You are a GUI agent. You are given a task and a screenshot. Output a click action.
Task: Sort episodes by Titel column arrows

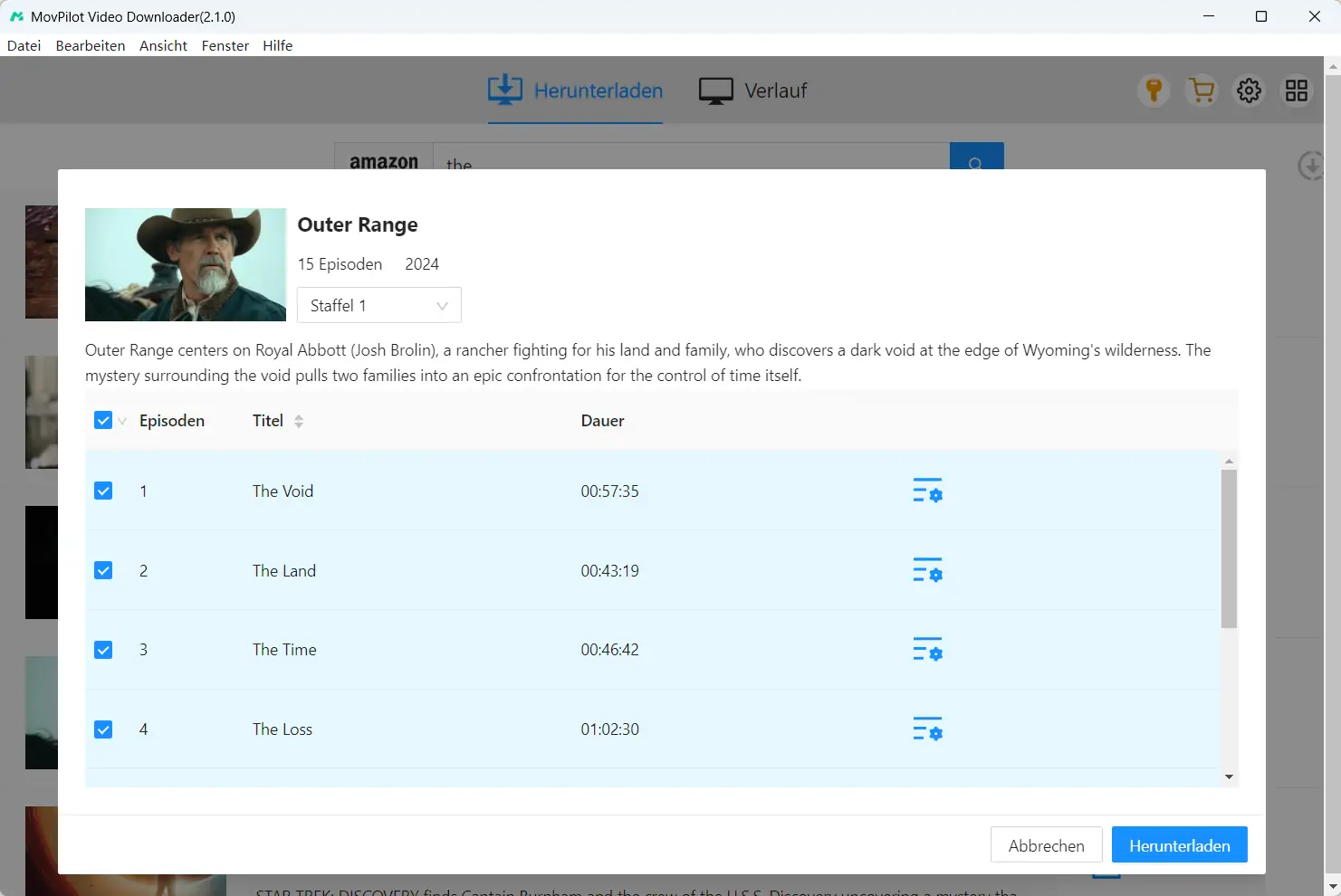point(299,421)
